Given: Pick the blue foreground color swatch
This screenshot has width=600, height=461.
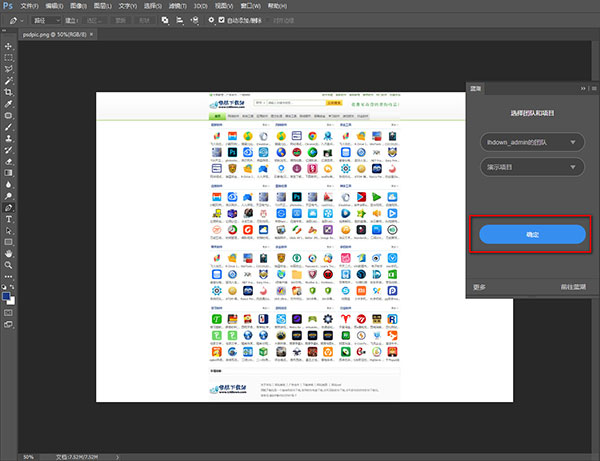Looking at the screenshot, I should 6,296.
